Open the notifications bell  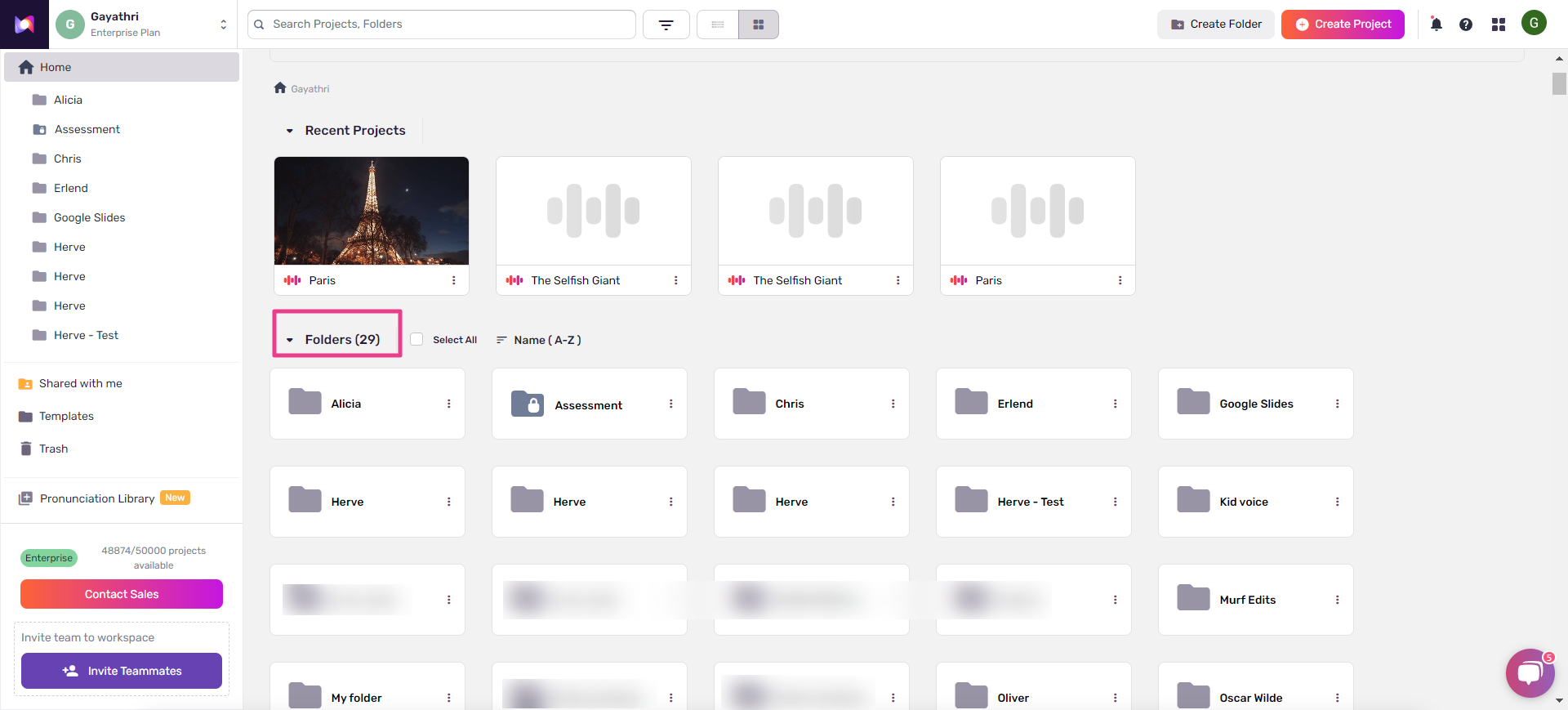[x=1437, y=25]
